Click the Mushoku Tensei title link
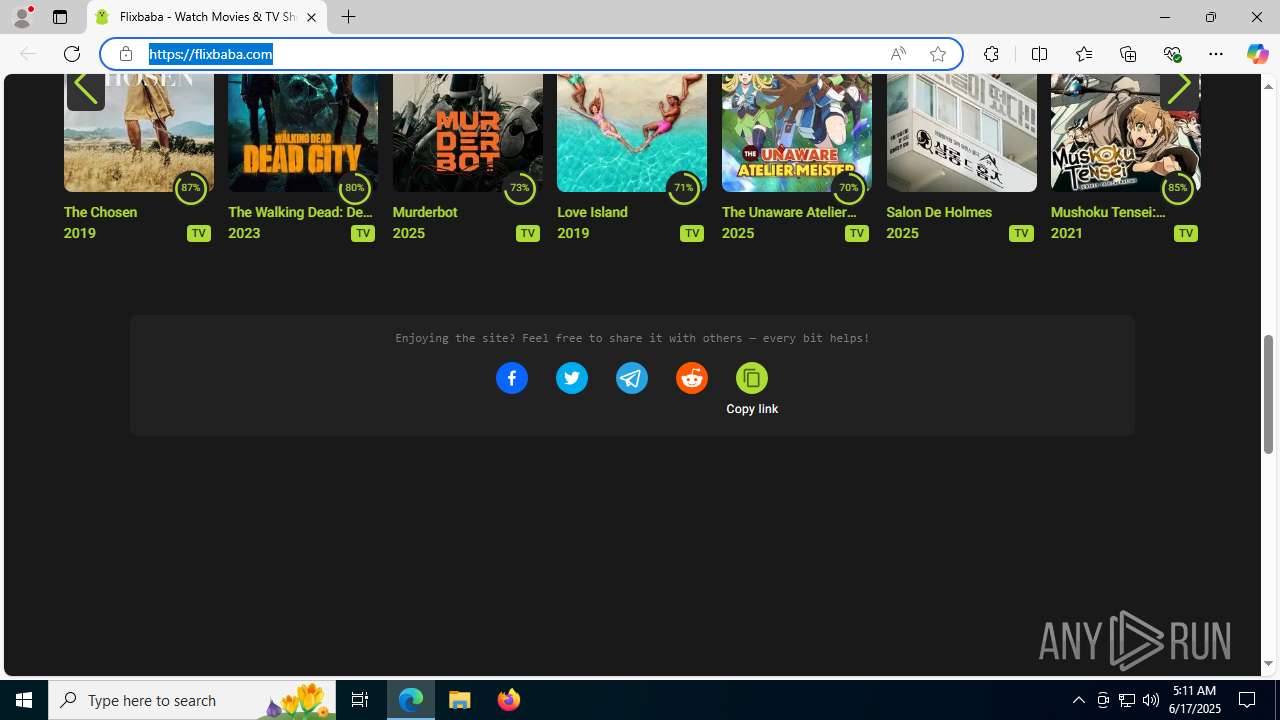Viewport: 1280px width, 720px height. coord(1108,212)
